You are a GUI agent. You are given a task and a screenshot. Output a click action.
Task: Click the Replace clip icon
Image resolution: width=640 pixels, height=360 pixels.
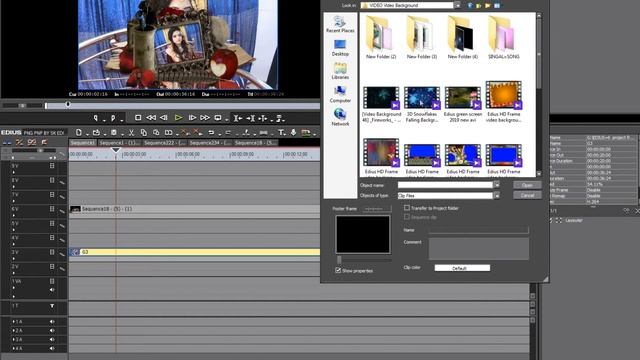click(169, 133)
